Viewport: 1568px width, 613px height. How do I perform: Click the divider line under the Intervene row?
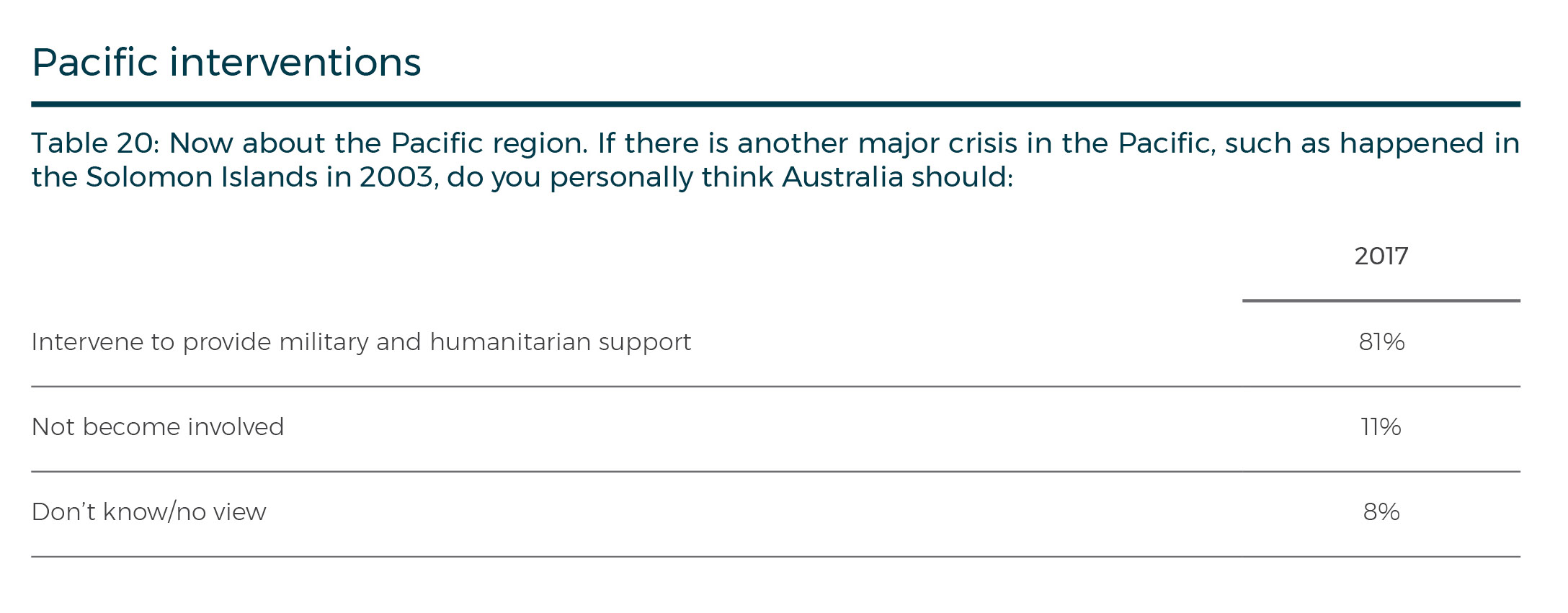tap(775, 387)
